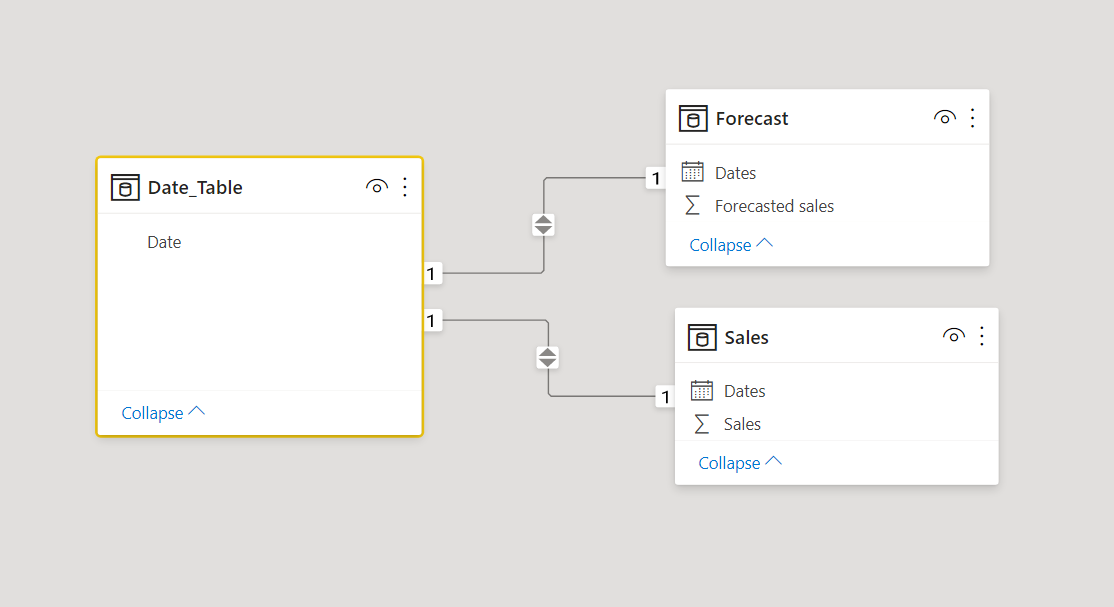
Task: Select the Dates field in Sales table
Action: [x=745, y=391]
